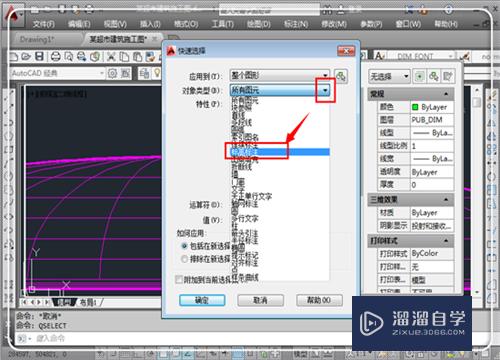Screen dimensions: 500x360
Task: Open the 标注(N) menu
Action: (x=296, y=24)
